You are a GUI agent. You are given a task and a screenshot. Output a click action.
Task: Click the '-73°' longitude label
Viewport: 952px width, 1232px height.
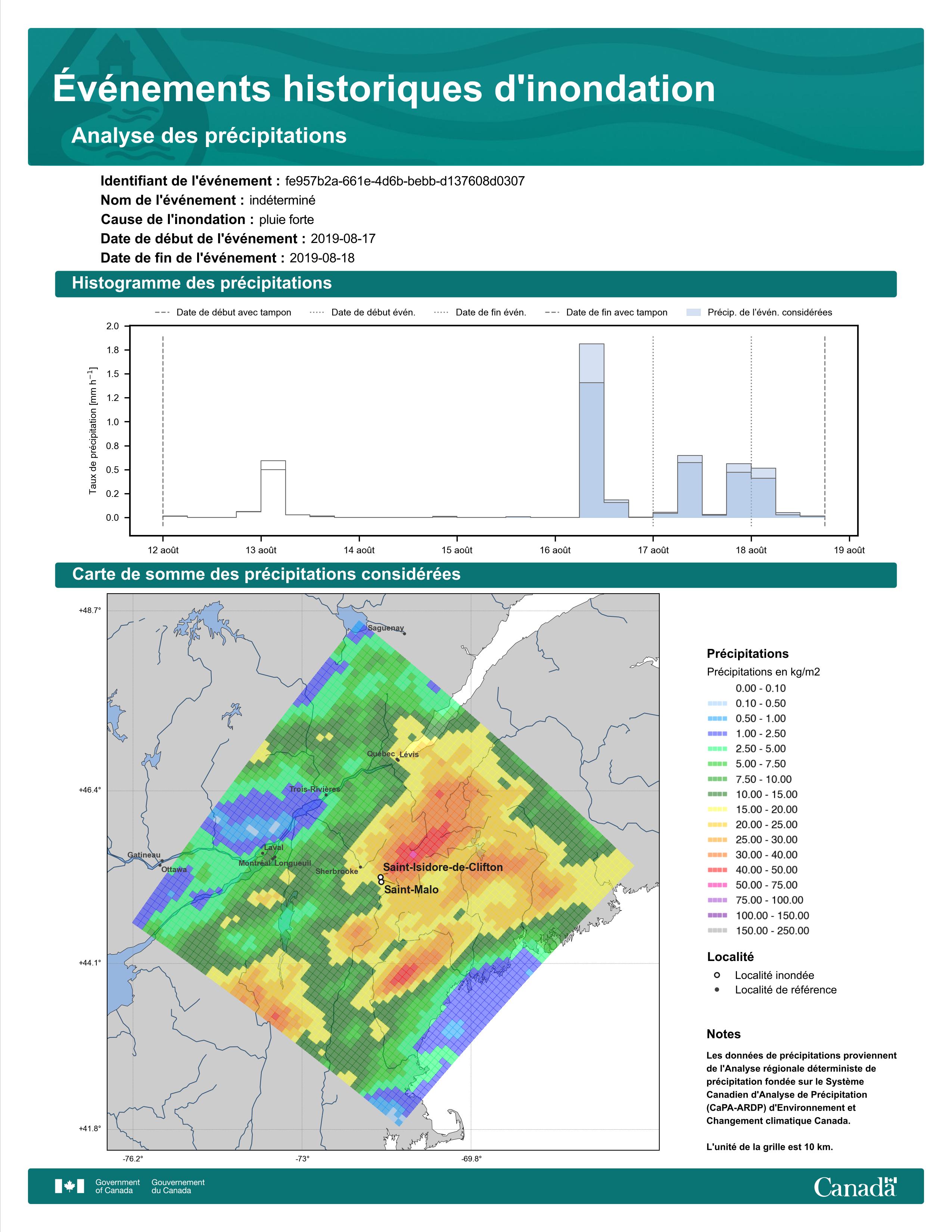pyautogui.click(x=303, y=1159)
